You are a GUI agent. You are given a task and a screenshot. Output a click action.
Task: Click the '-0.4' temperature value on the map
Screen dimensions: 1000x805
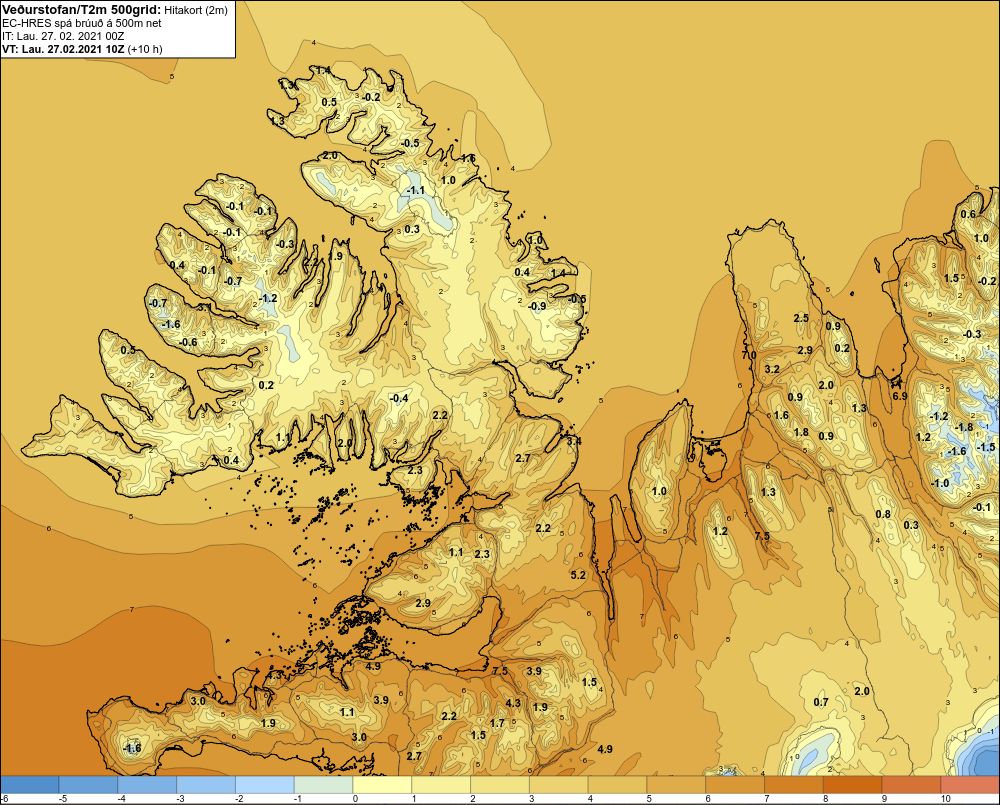click(x=399, y=399)
